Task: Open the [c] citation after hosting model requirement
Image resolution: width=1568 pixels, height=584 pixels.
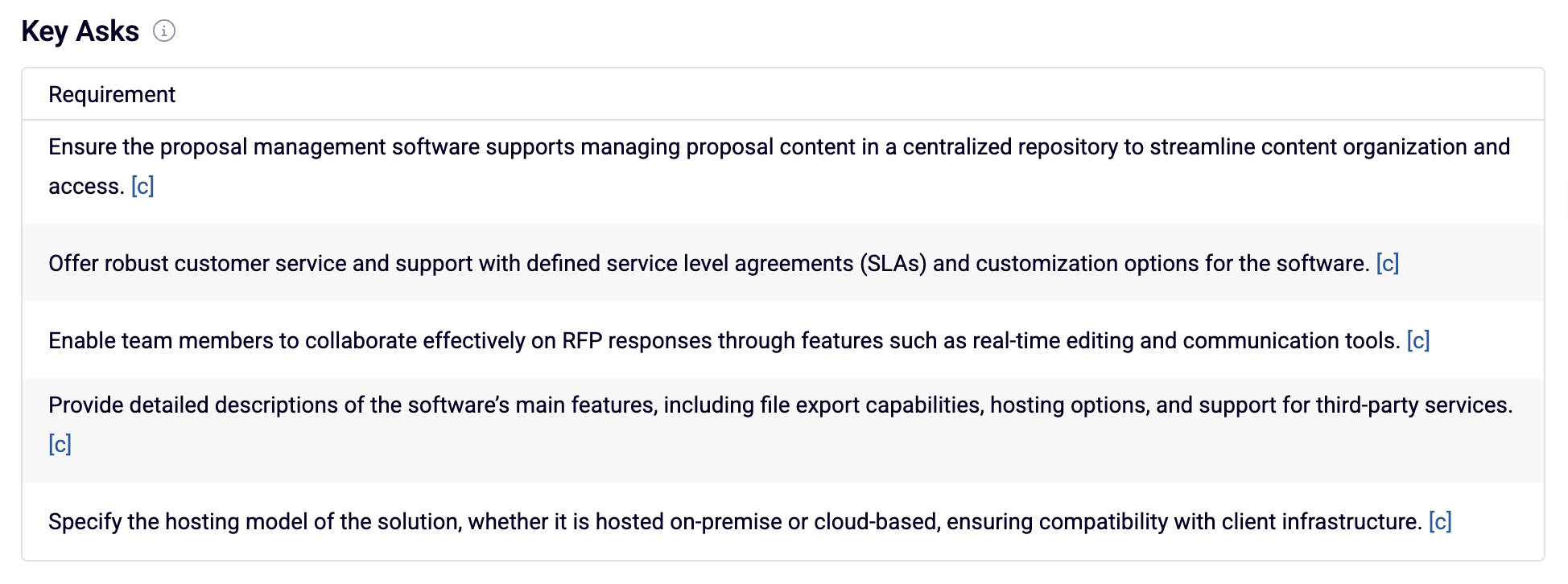Action: click(1440, 522)
